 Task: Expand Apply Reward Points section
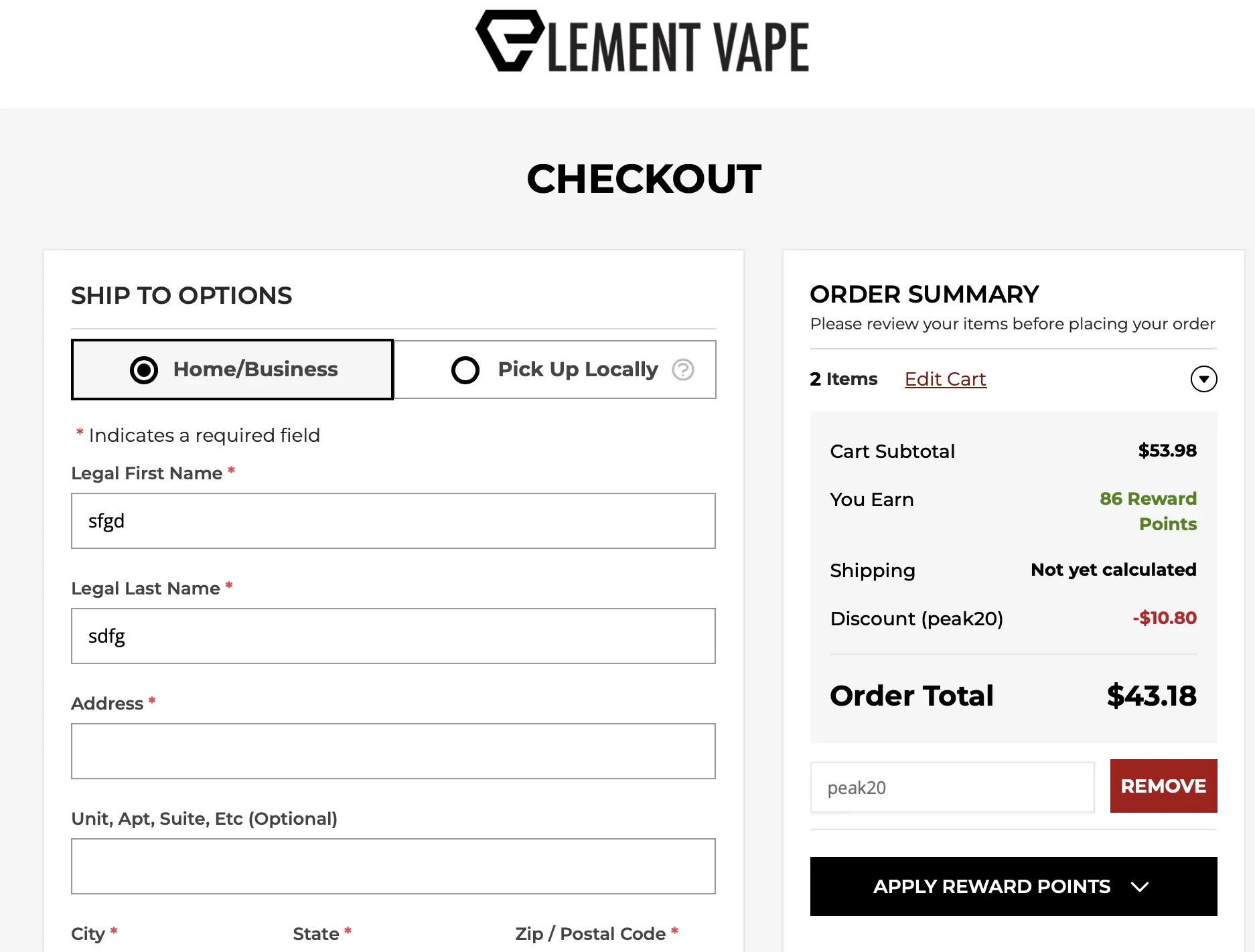[1013, 886]
